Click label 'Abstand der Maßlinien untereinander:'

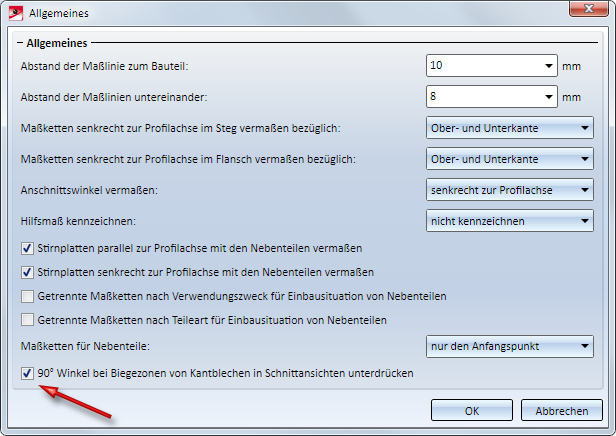(x=114, y=97)
